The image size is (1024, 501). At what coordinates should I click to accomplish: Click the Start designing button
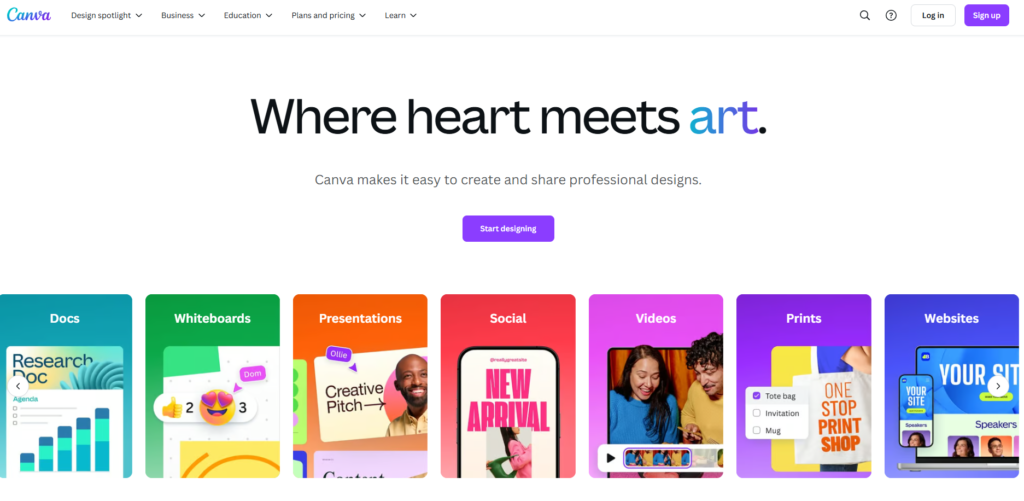[x=508, y=229]
